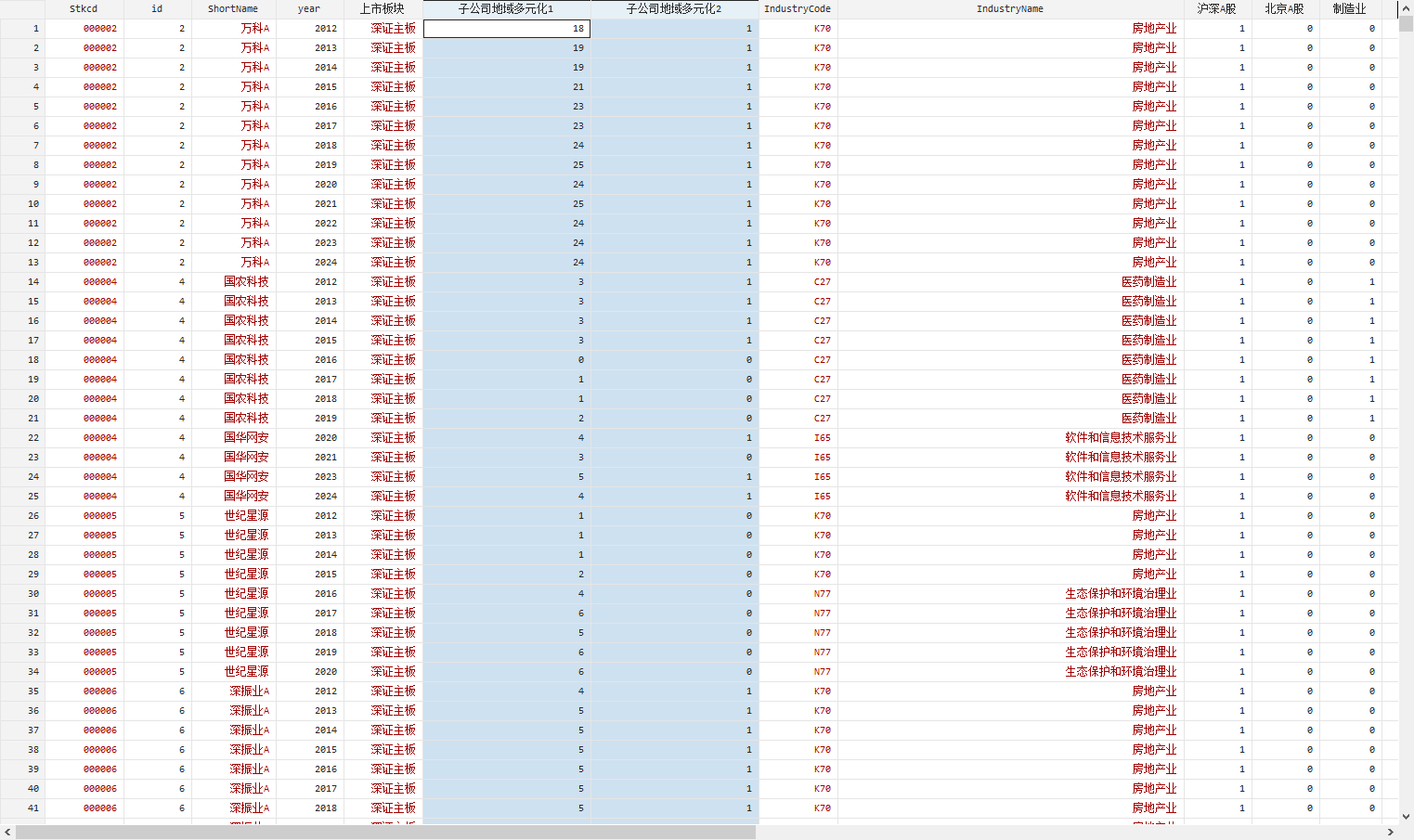
Task: Select the IndustryName column header
Action: [1010, 8]
